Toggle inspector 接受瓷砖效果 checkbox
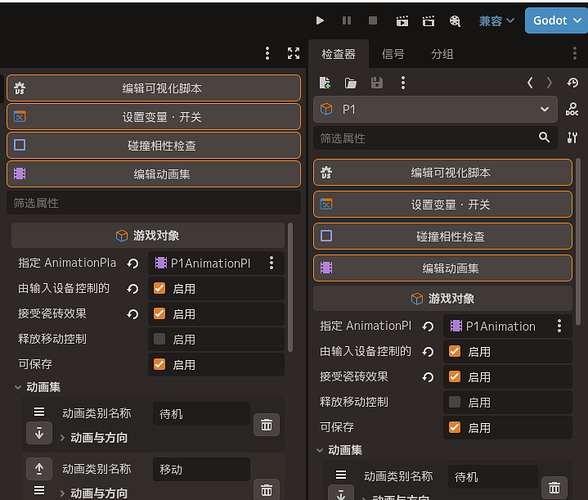 pyautogui.click(x=454, y=376)
